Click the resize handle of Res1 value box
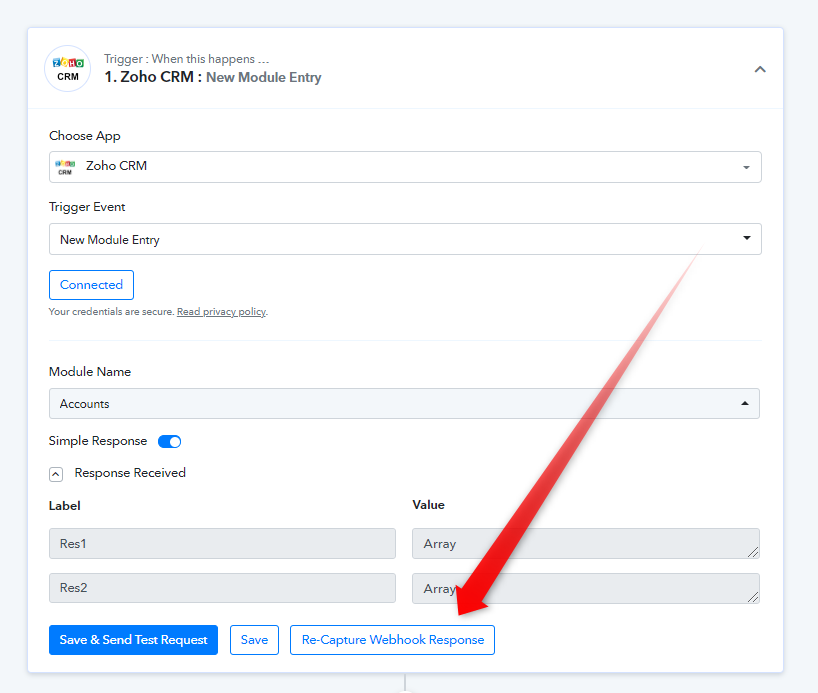The height and width of the screenshot is (693, 818). point(753,552)
